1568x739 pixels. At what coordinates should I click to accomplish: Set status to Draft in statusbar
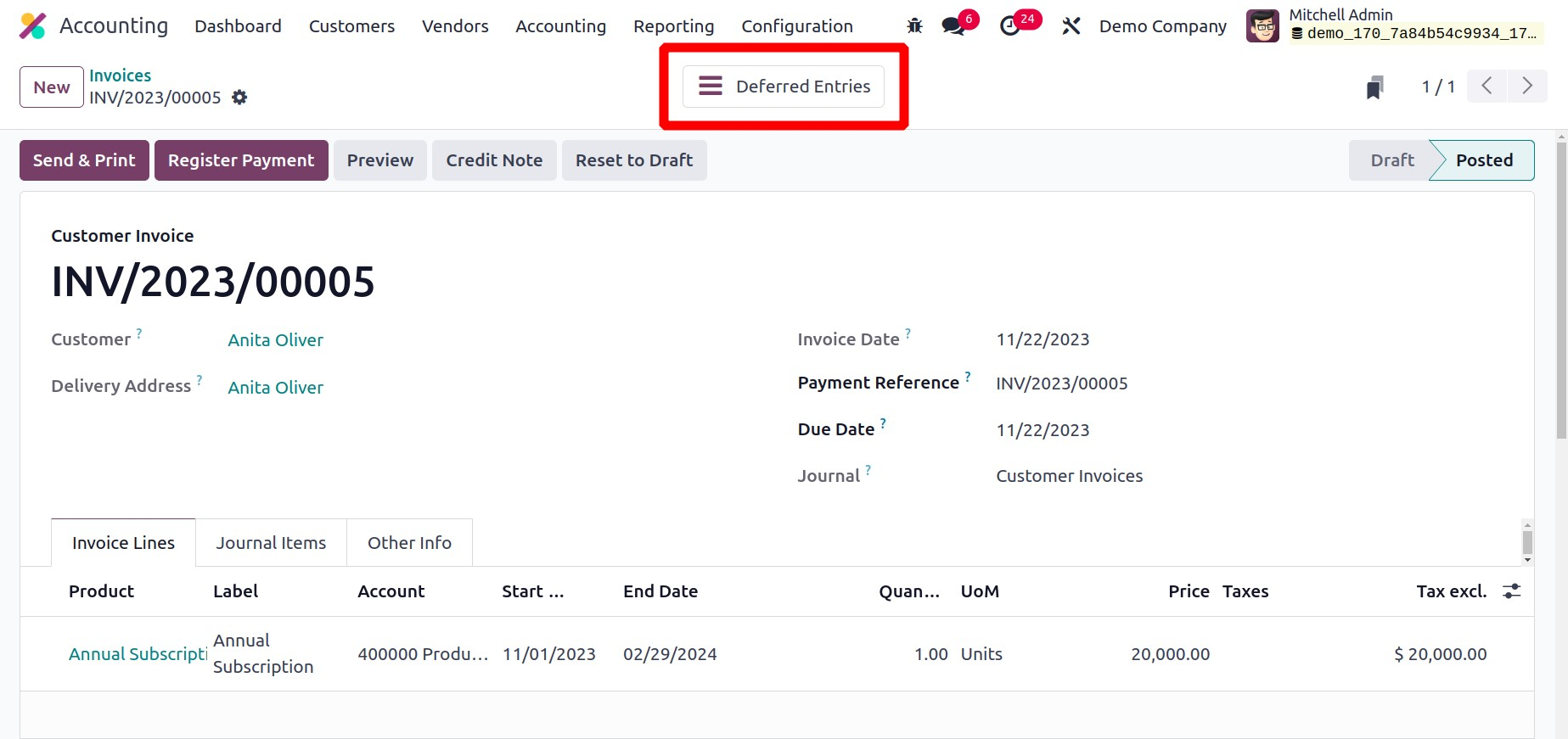click(1391, 160)
